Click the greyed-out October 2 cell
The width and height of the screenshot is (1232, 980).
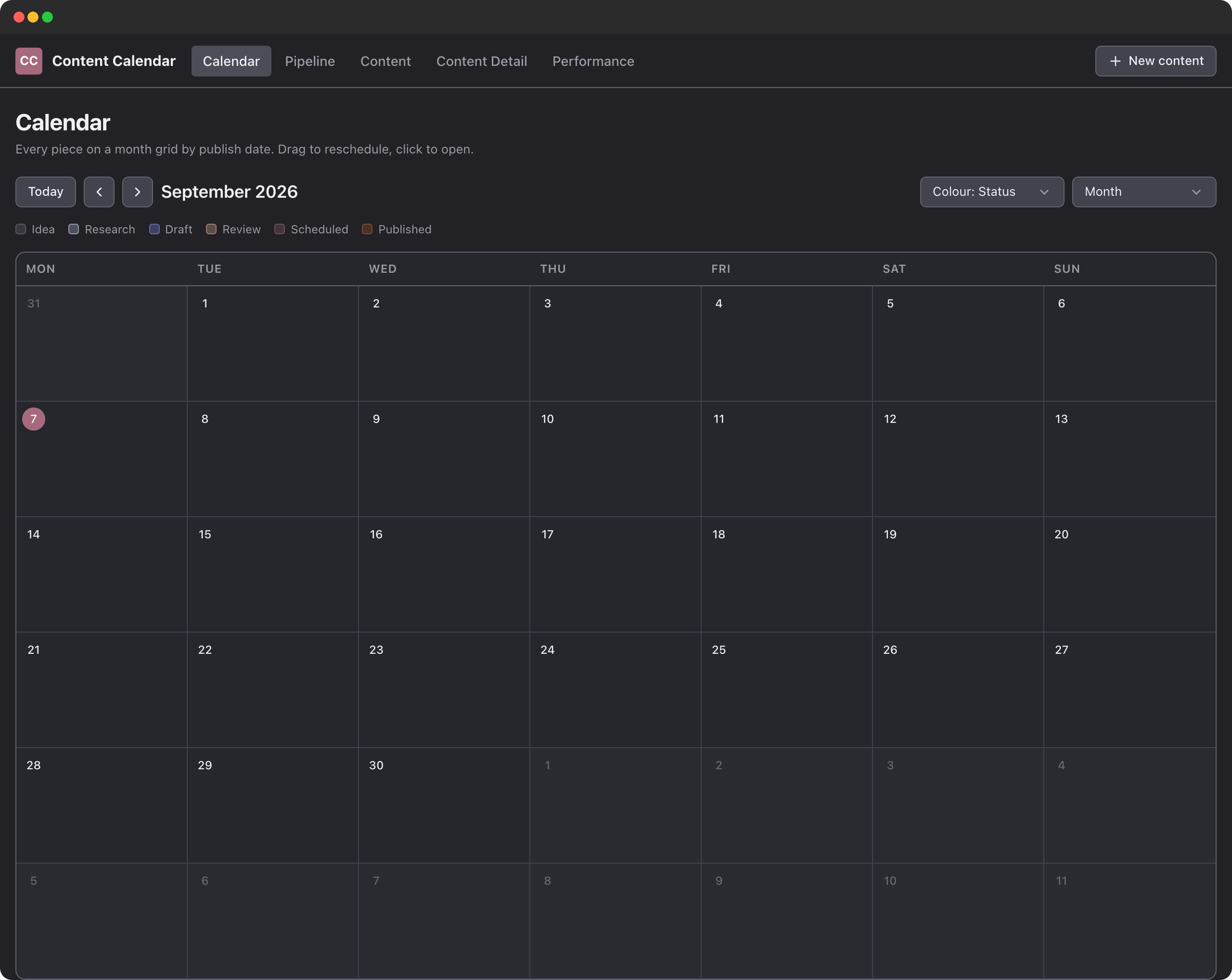point(787,805)
